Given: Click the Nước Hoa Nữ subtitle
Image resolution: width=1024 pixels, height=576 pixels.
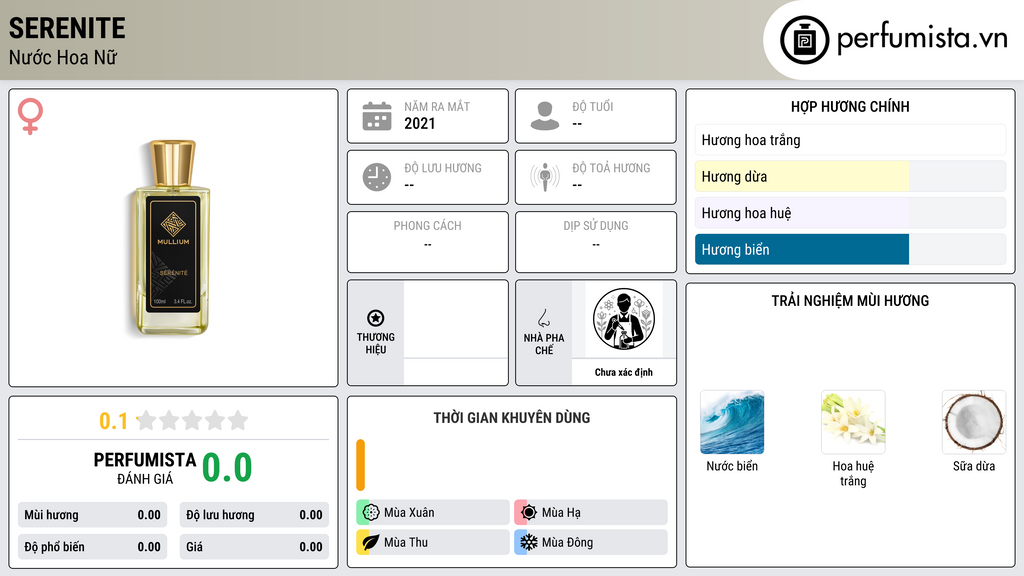Looking at the screenshot, I should pyautogui.click(x=63, y=58).
